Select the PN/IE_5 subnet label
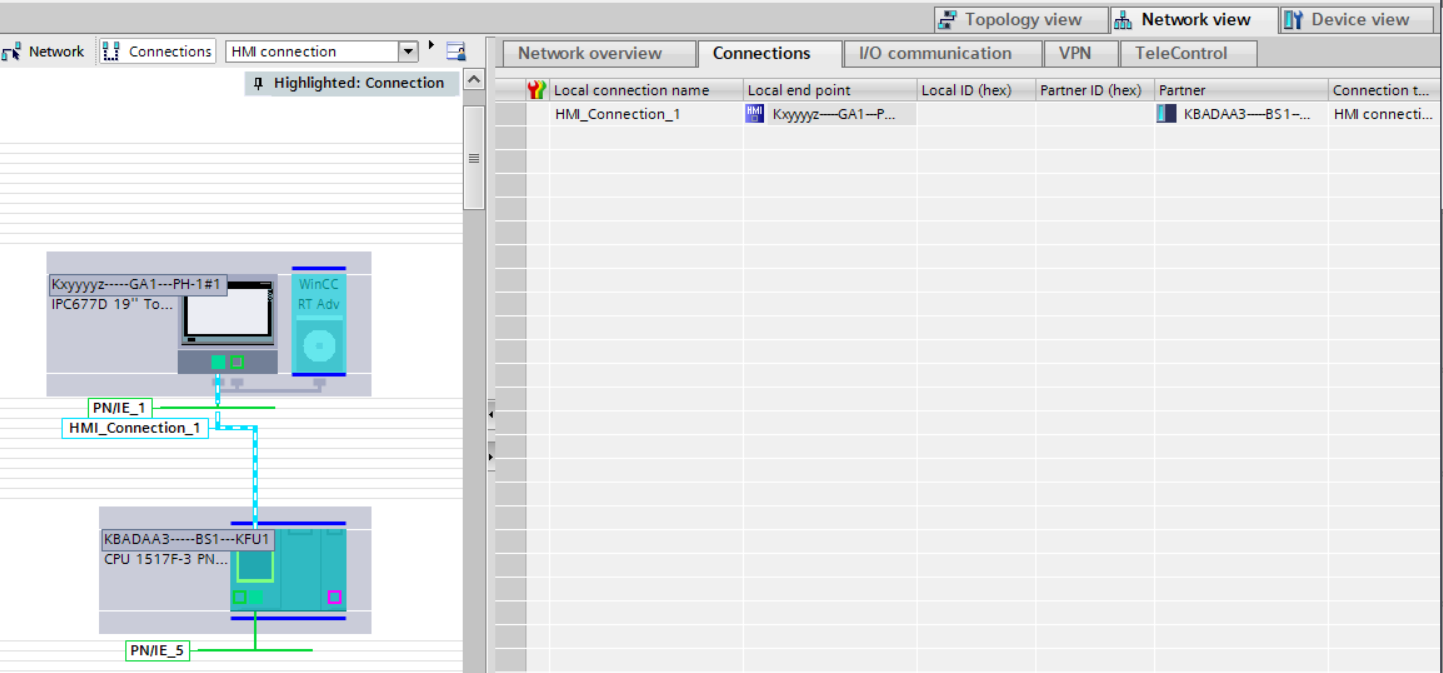1443x673 pixels. point(158,650)
